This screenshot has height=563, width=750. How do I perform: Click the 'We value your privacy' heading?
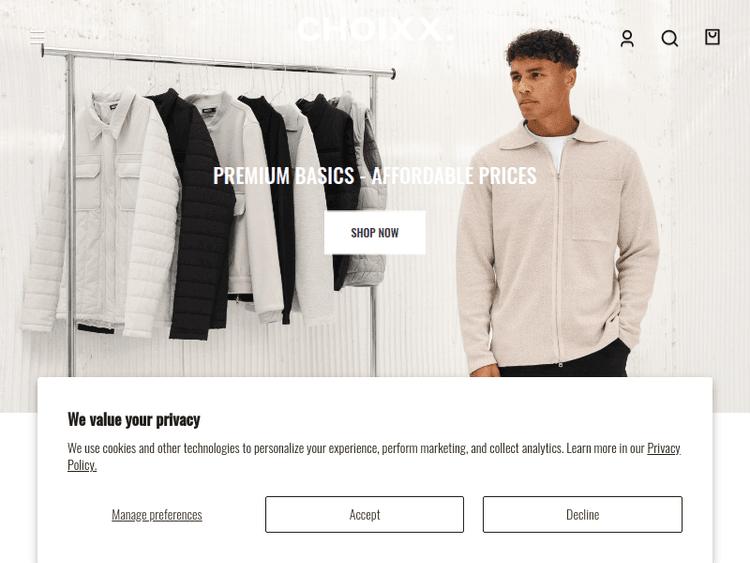coord(134,419)
